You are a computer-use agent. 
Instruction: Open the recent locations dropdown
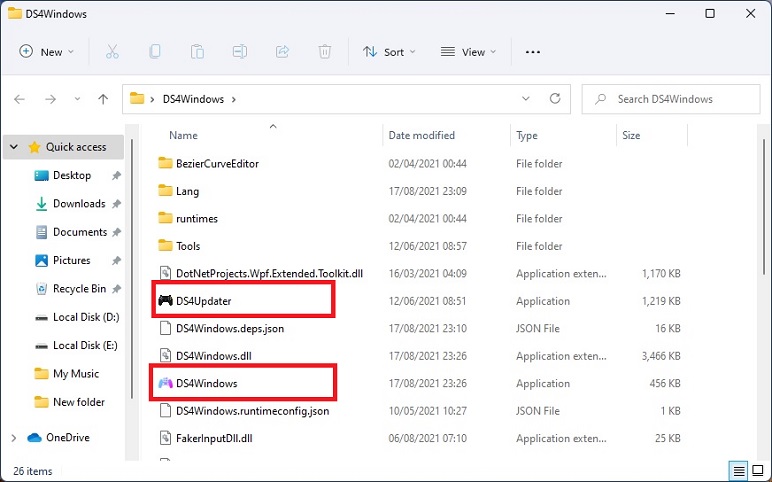click(77, 99)
